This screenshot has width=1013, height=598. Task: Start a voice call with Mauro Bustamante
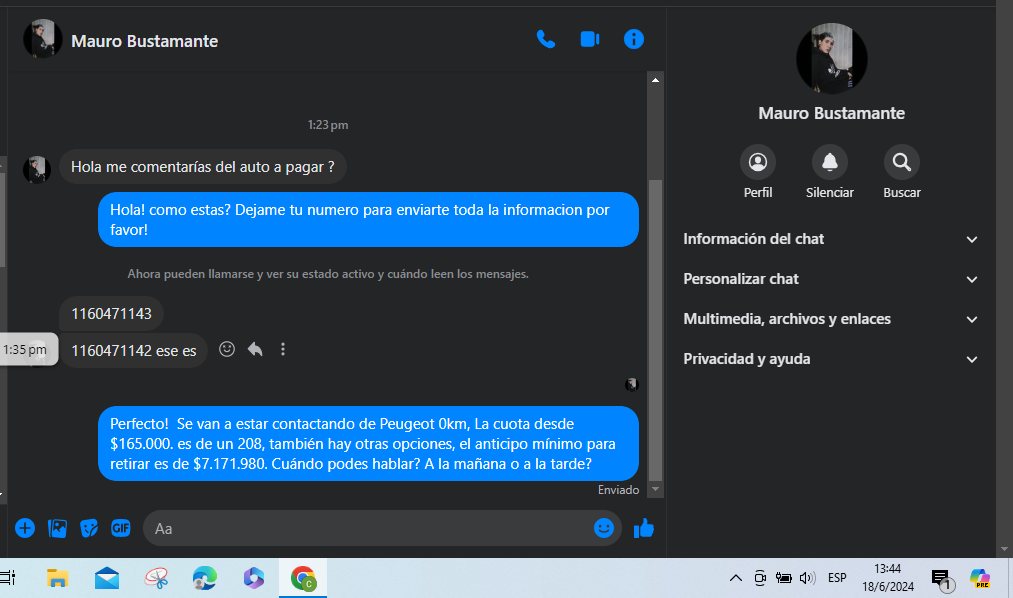pyautogui.click(x=546, y=39)
